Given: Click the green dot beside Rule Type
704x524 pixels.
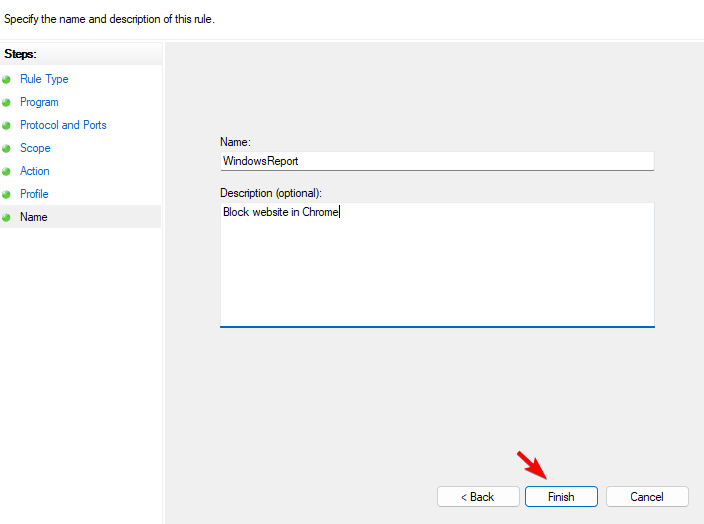Looking at the screenshot, I should click(x=6, y=79).
